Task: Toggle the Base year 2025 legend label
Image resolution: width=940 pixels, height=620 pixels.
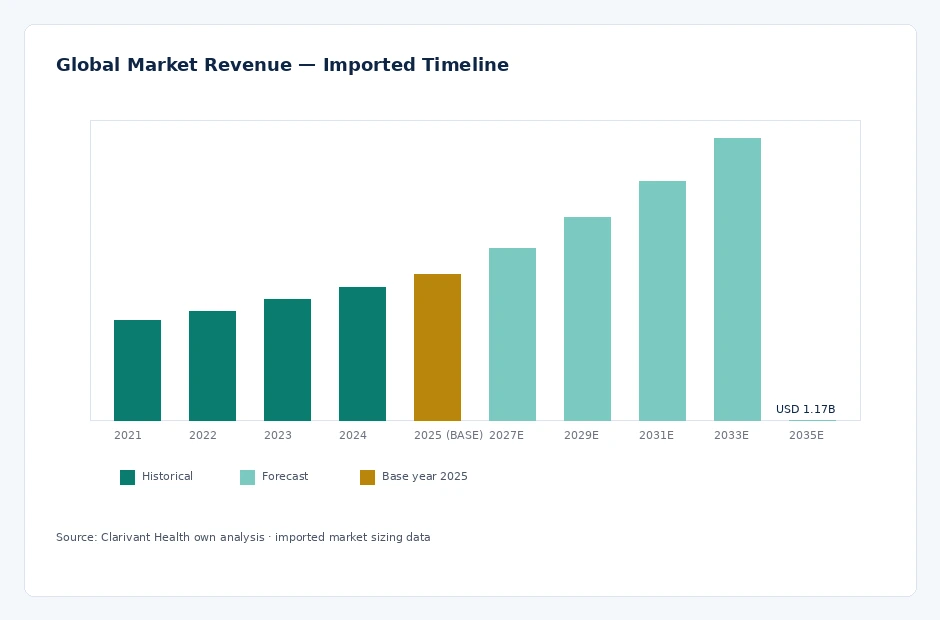Action: pos(424,476)
